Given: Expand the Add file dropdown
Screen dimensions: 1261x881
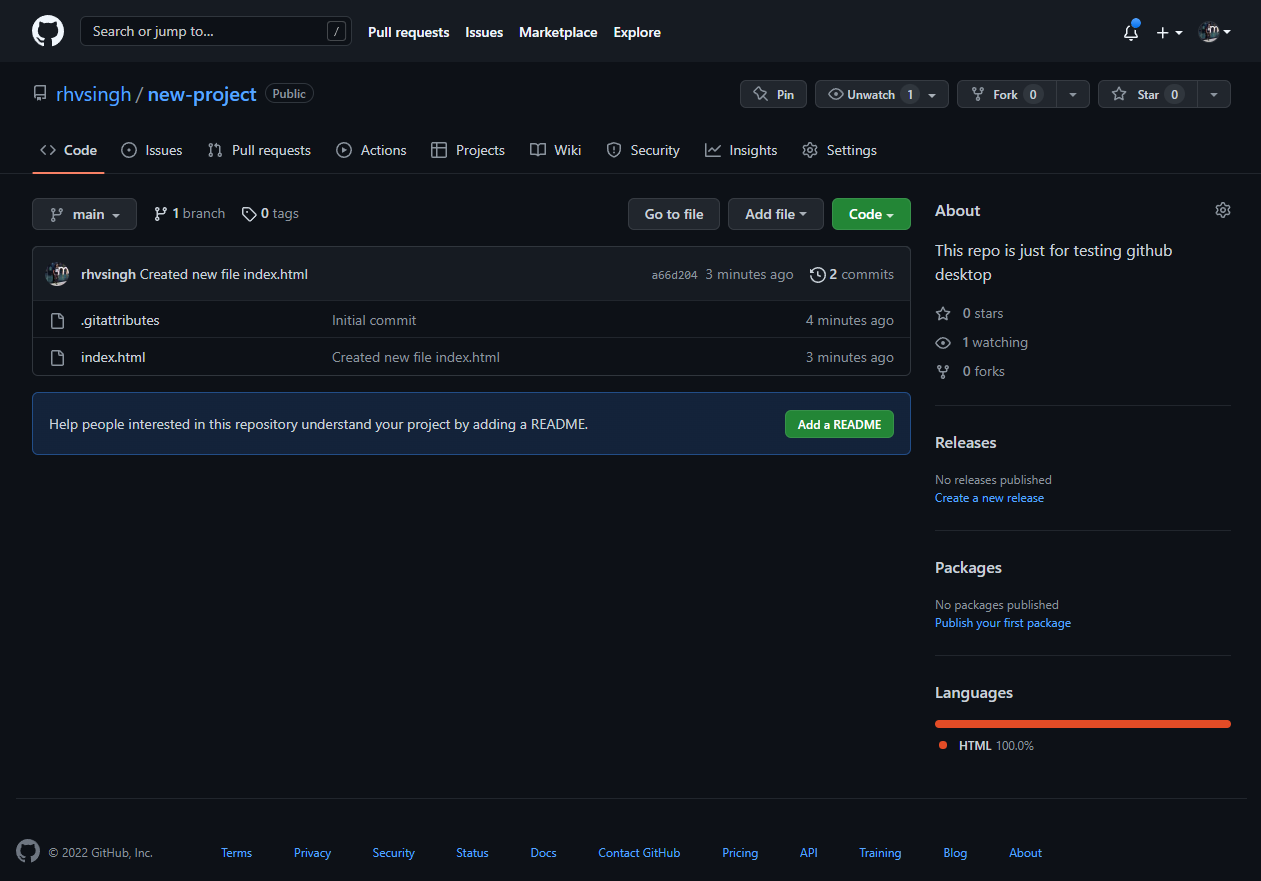Looking at the screenshot, I should (776, 214).
